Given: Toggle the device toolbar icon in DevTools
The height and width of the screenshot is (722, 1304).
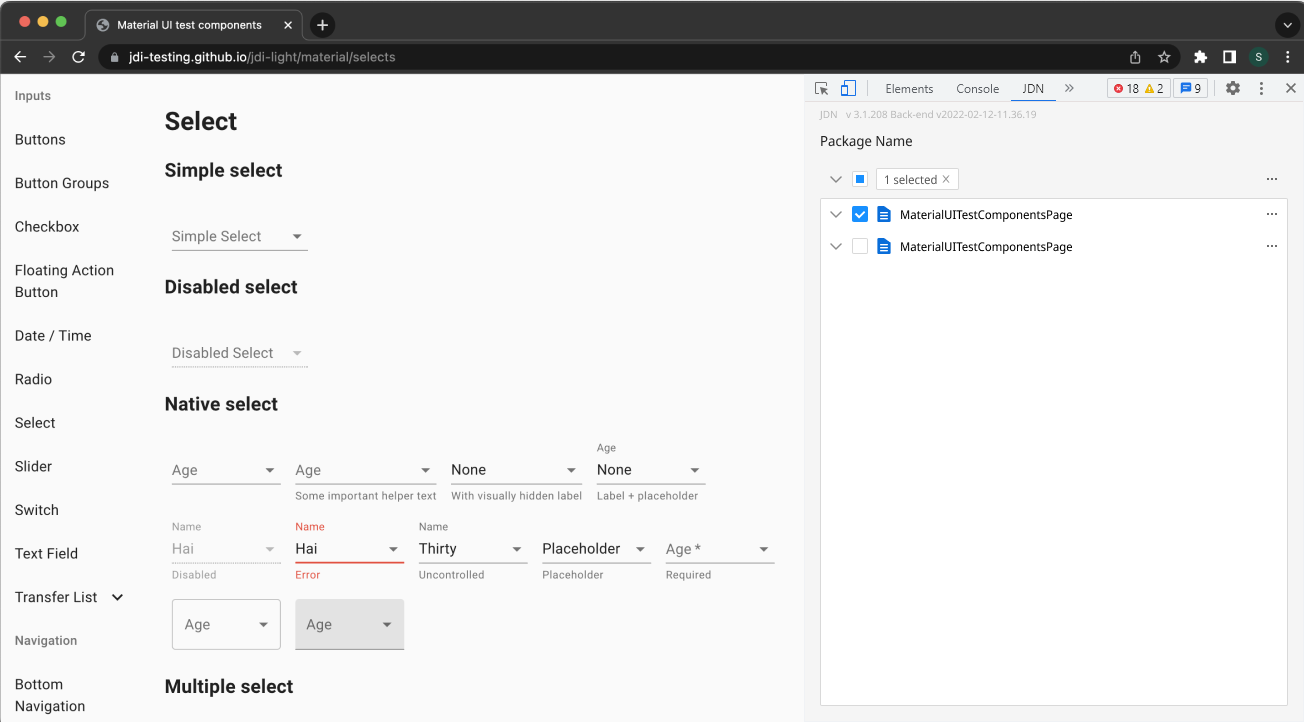Looking at the screenshot, I should coord(848,88).
